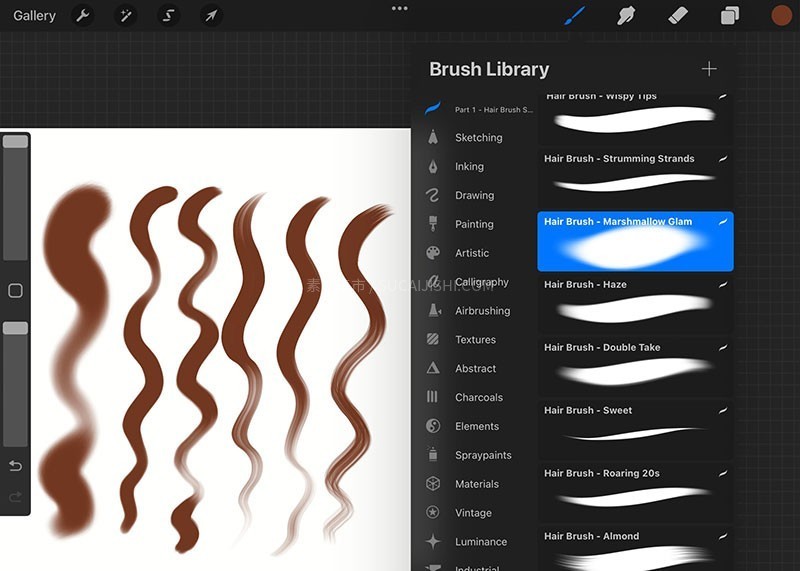Viewport: 800px width, 571px height.
Task: Select Hair Brush - Wispy Tips brush
Action: point(635,118)
